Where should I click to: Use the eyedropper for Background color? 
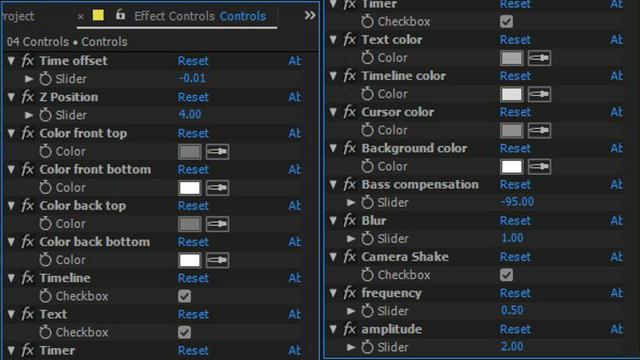[x=539, y=167]
